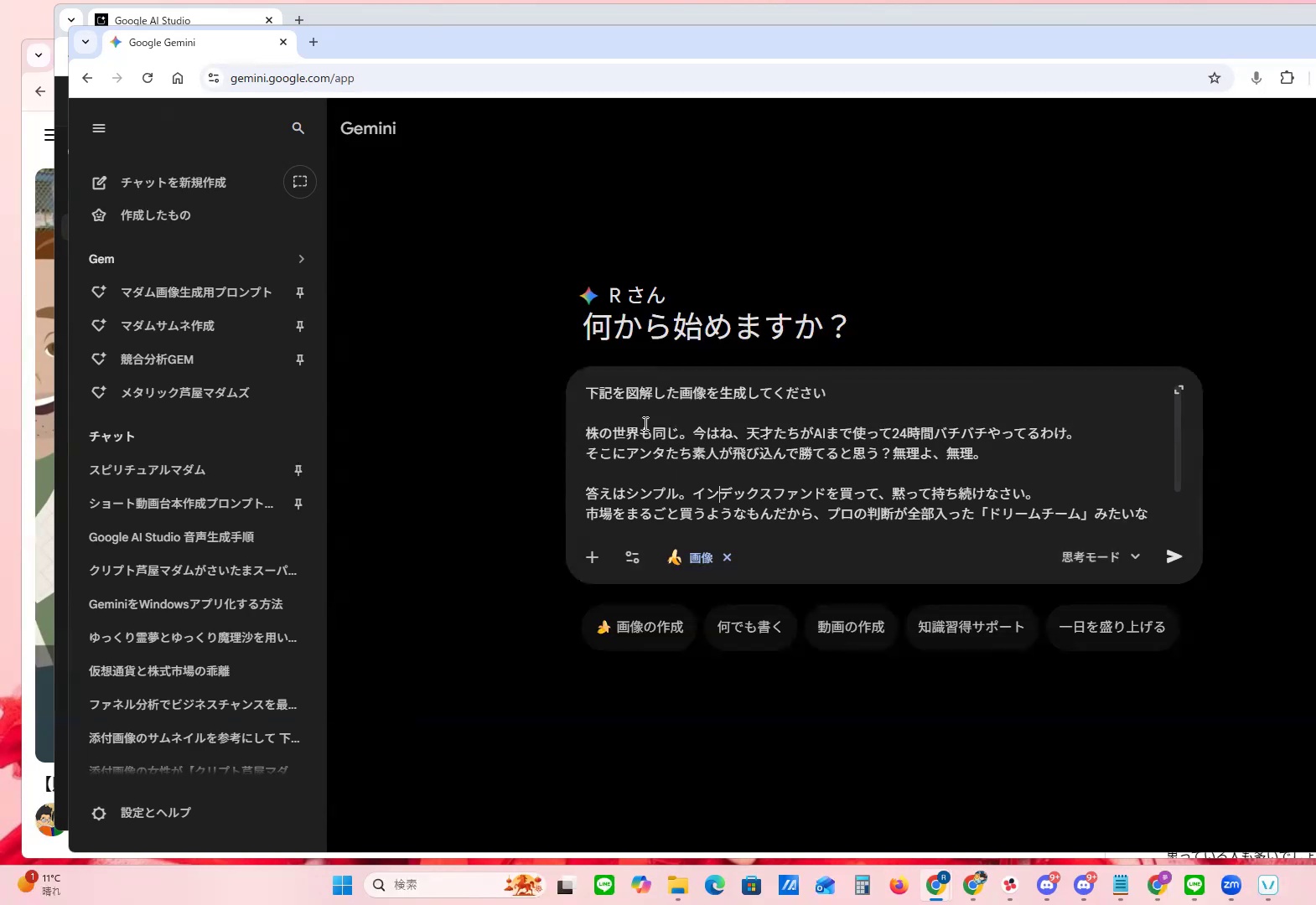Open the tools slider icon
1316x905 pixels.
(632, 557)
